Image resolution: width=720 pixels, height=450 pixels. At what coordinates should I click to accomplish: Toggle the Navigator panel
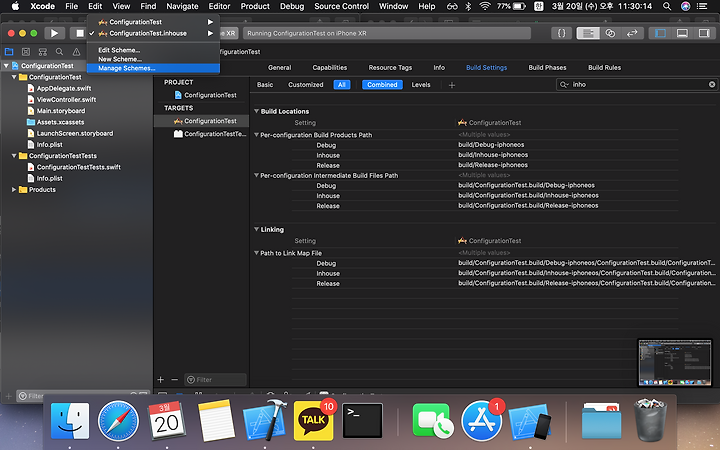(660, 33)
